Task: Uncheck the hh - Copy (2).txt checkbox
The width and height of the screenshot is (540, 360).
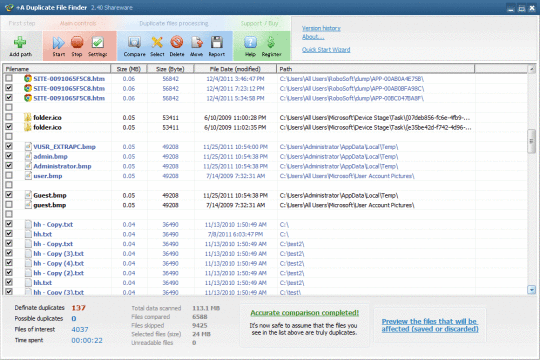Action: pyautogui.click(x=9, y=272)
